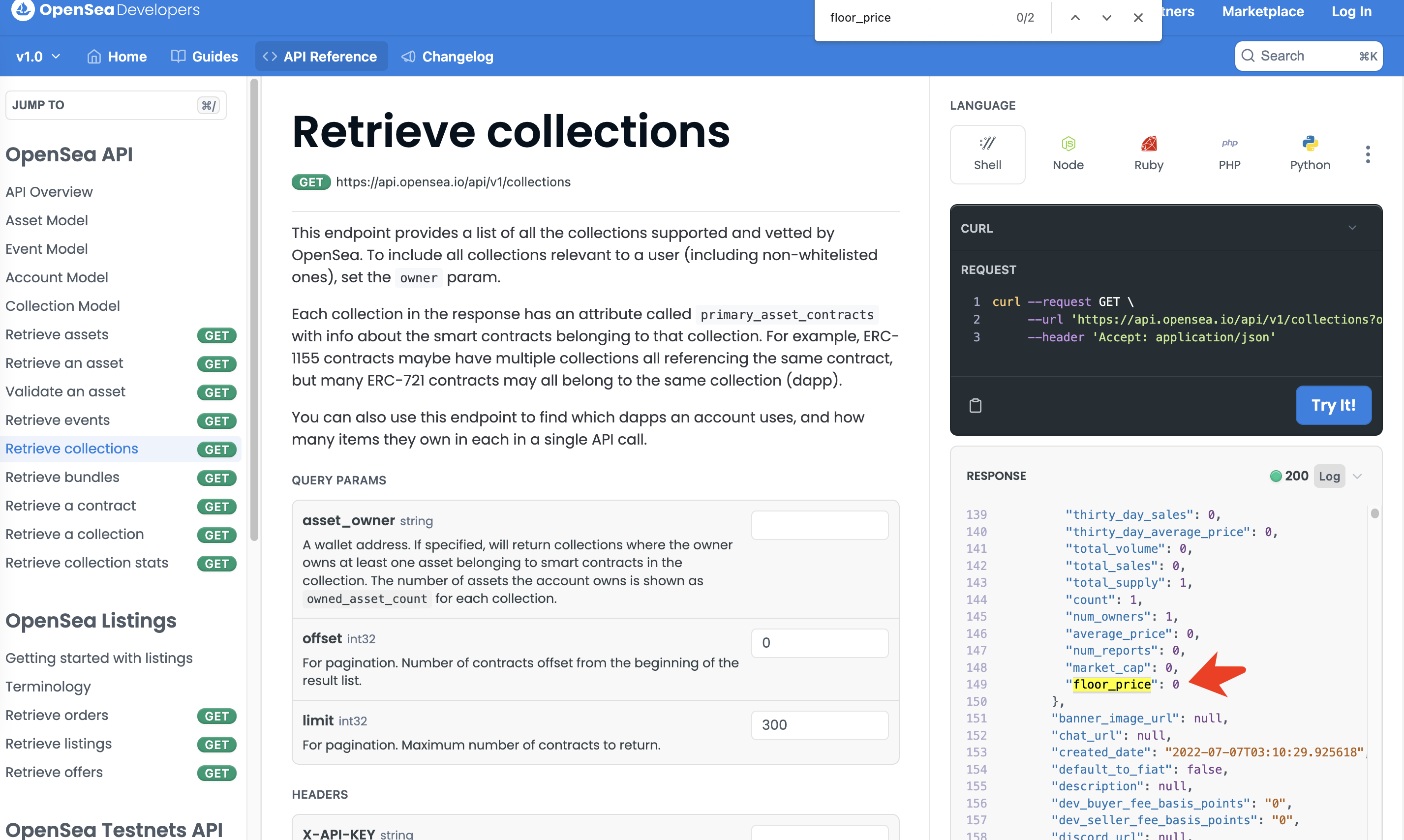This screenshot has width=1404, height=840.
Task: Click Log In at the top right
Action: pyautogui.click(x=1351, y=11)
